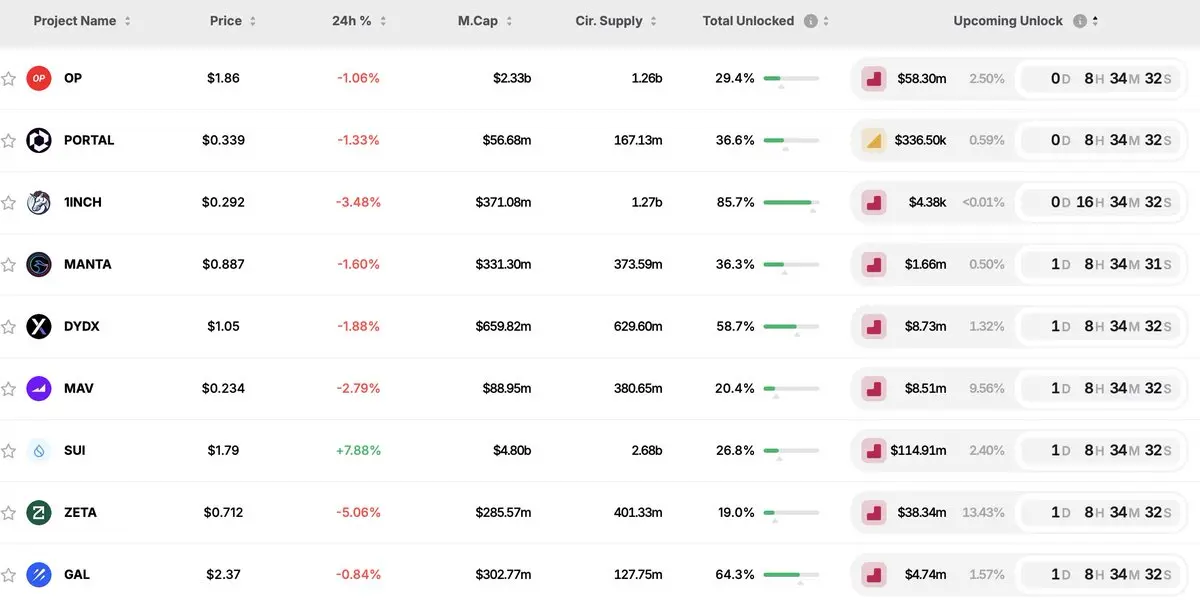Click the red unlock icon in OP row
1200x600 pixels.
click(874, 78)
